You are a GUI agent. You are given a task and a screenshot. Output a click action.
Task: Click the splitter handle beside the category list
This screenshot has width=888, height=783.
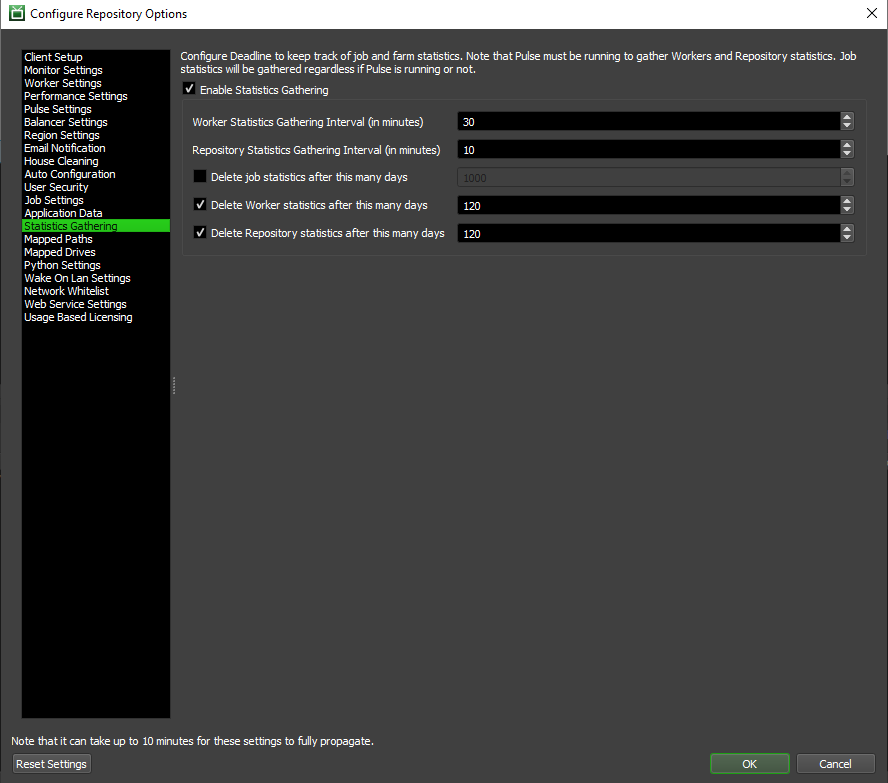[x=174, y=386]
